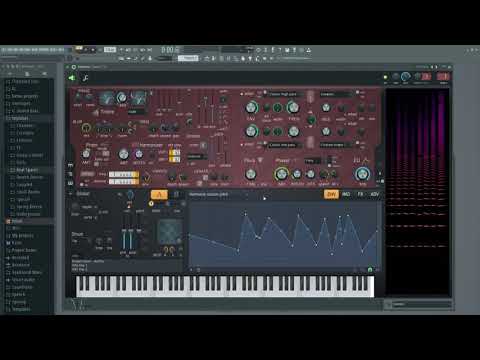Screen dimensions: 480x360
Task: Select Soundfonts in the browser
Action: (x=22, y=287)
